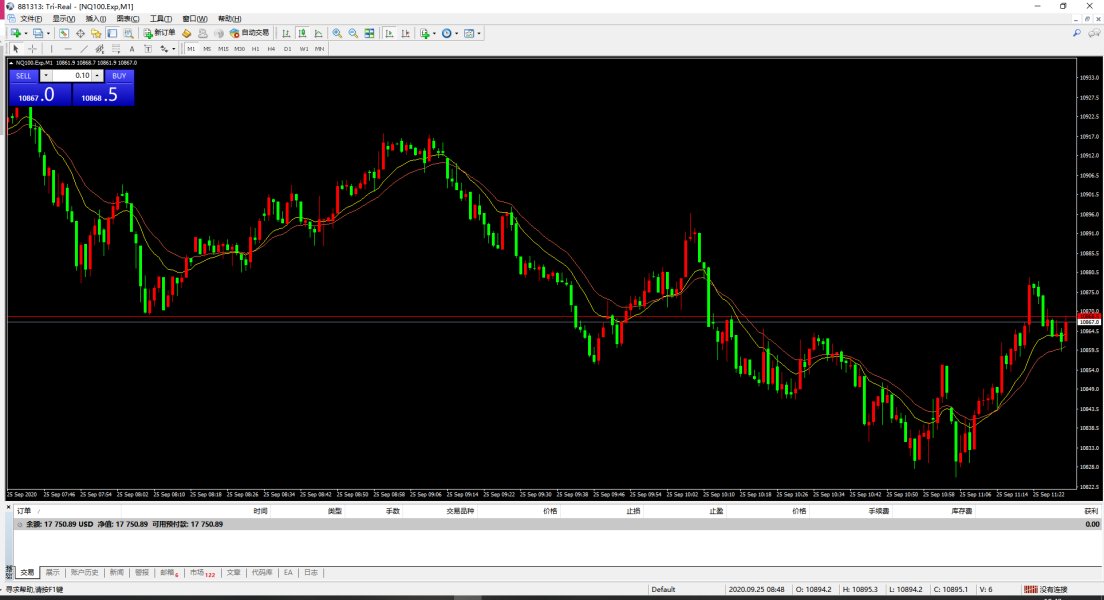Viewport: 1104px width, 600px height.
Task: Zoom out of the chart
Action: tap(353, 33)
